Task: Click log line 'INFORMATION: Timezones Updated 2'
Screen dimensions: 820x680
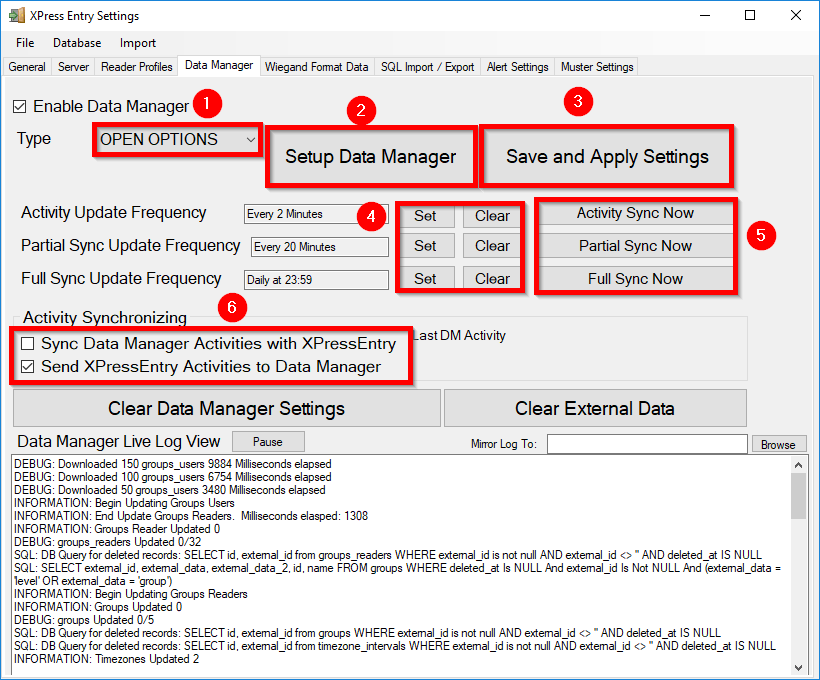Action: 107,659
